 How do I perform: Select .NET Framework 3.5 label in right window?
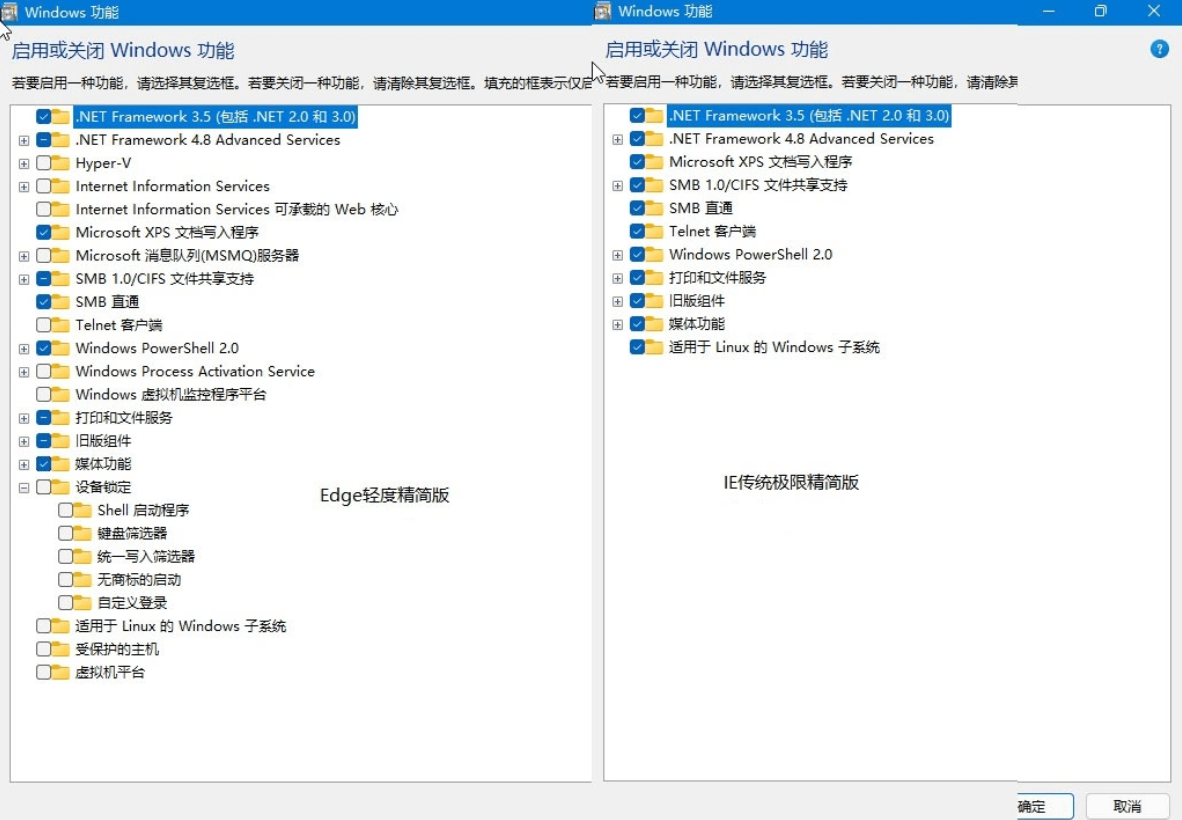pos(809,115)
